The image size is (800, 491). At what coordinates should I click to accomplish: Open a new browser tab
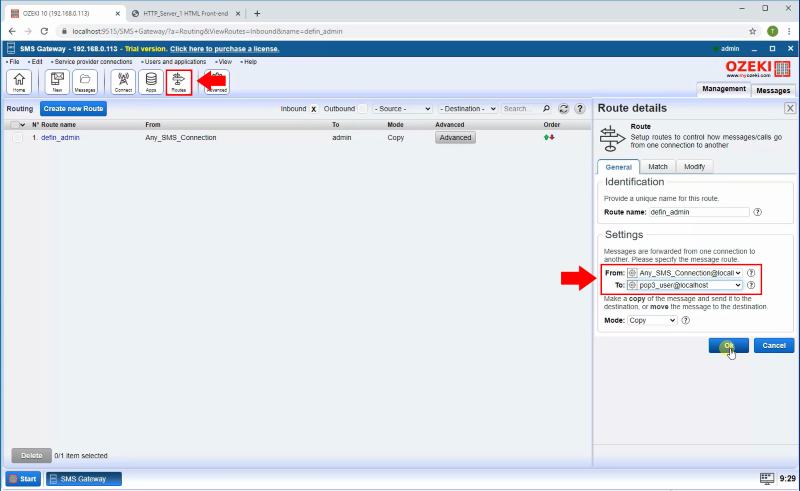tap(257, 14)
